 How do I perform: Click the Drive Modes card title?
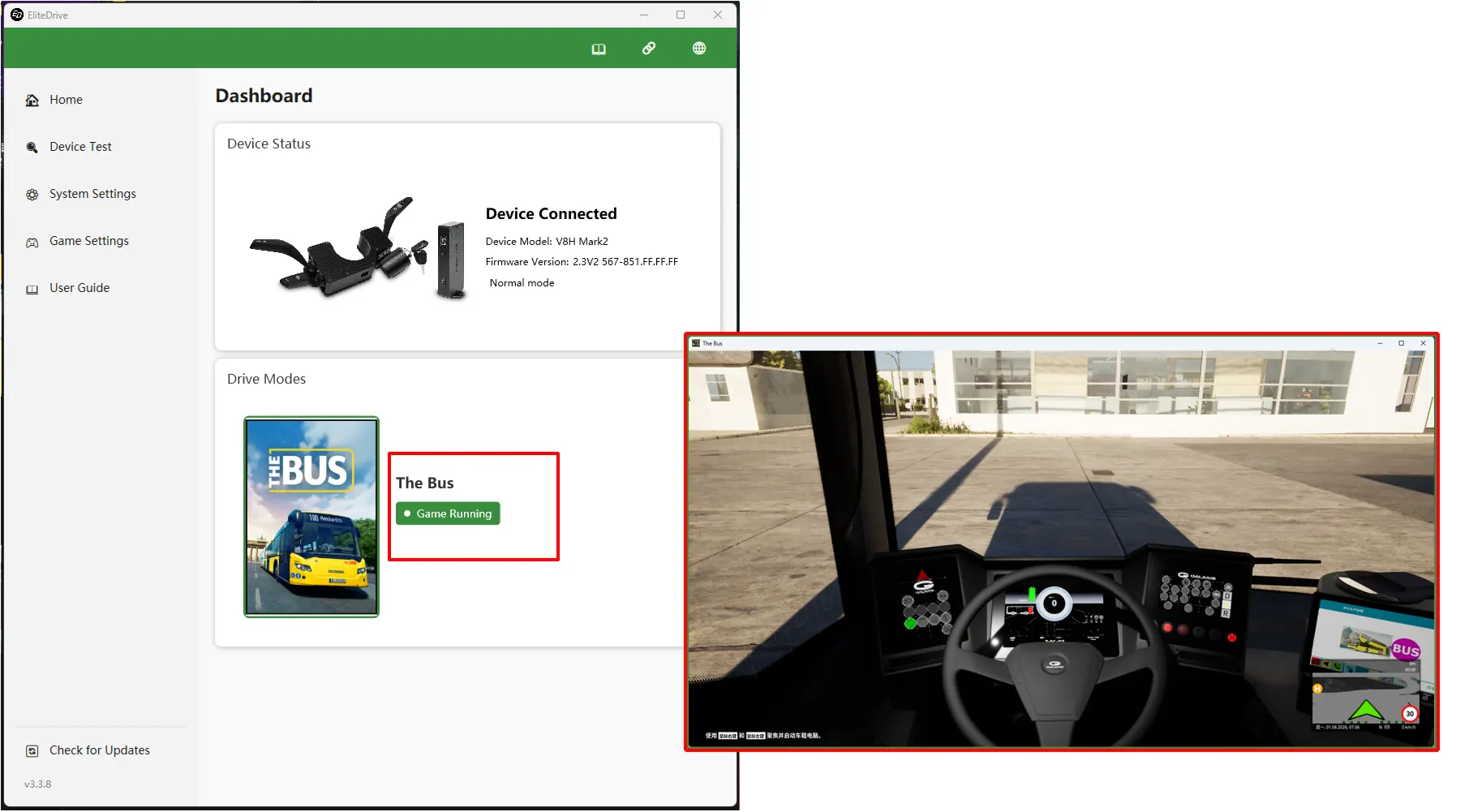266,379
